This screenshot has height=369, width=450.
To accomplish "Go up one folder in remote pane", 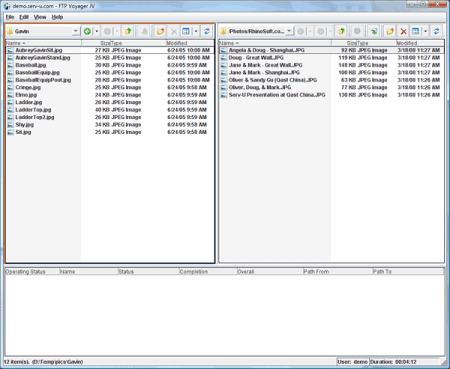I will pyautogui.click(x=341, y=31).
